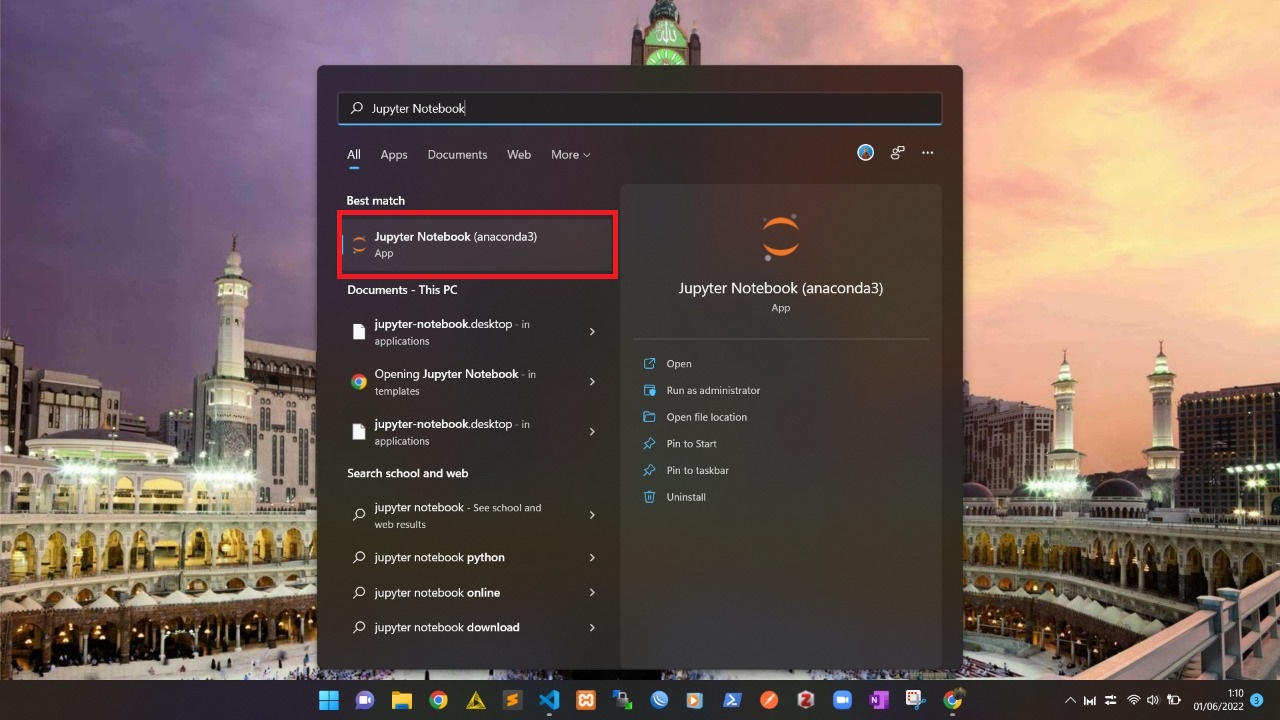Open OneNote from taskbar
The image size is (1280, 720).
879,700
